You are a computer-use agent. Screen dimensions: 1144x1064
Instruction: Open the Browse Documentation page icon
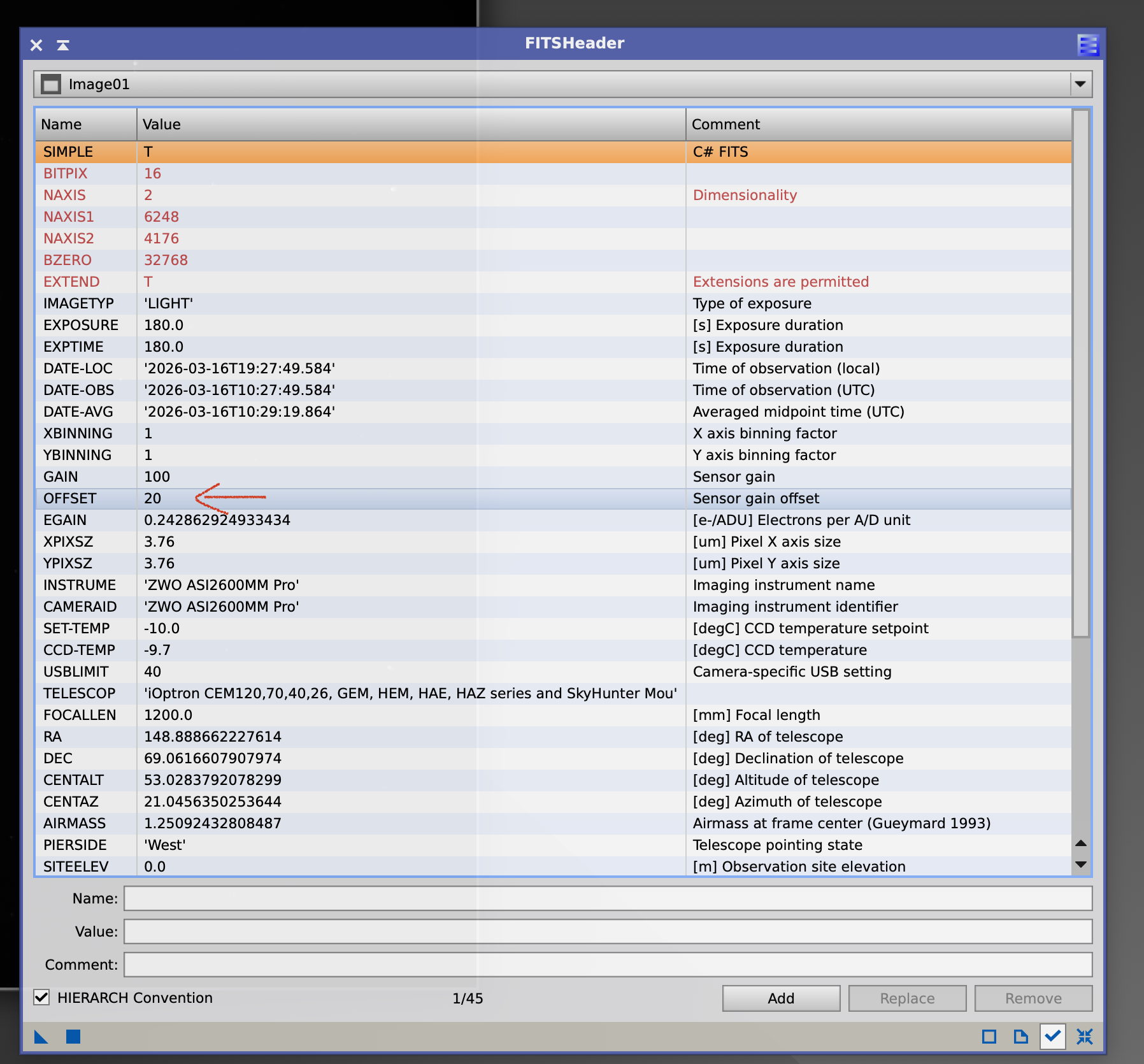point(1020,1037)
